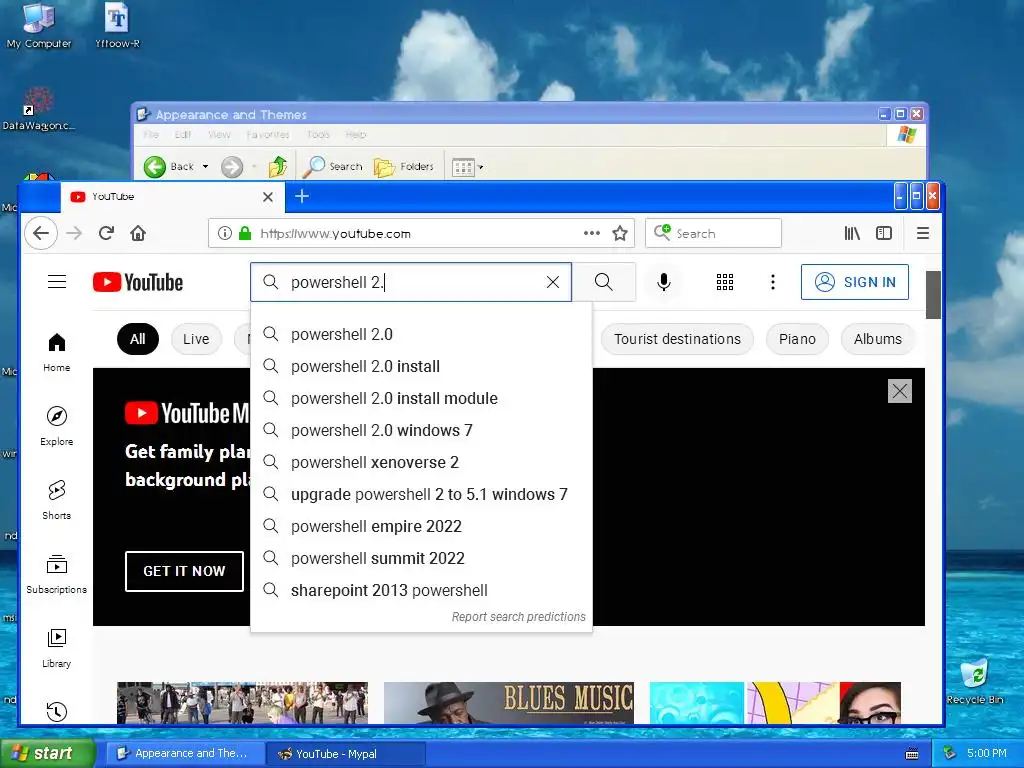
Task: Open Recycle Bin desktop icon
Action: pos(975,682)
